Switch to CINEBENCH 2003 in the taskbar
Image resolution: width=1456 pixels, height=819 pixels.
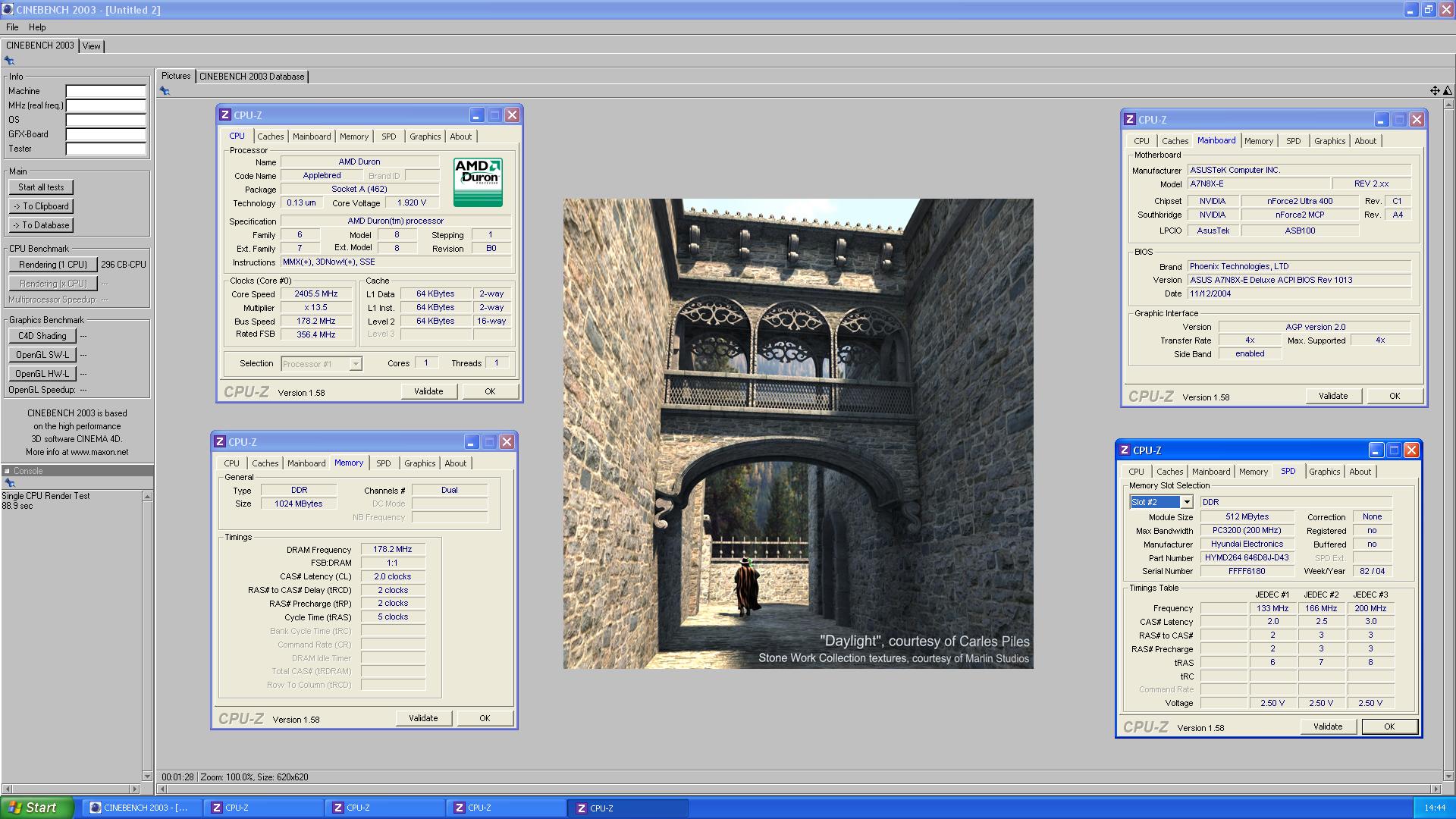(x=141, y=808)
